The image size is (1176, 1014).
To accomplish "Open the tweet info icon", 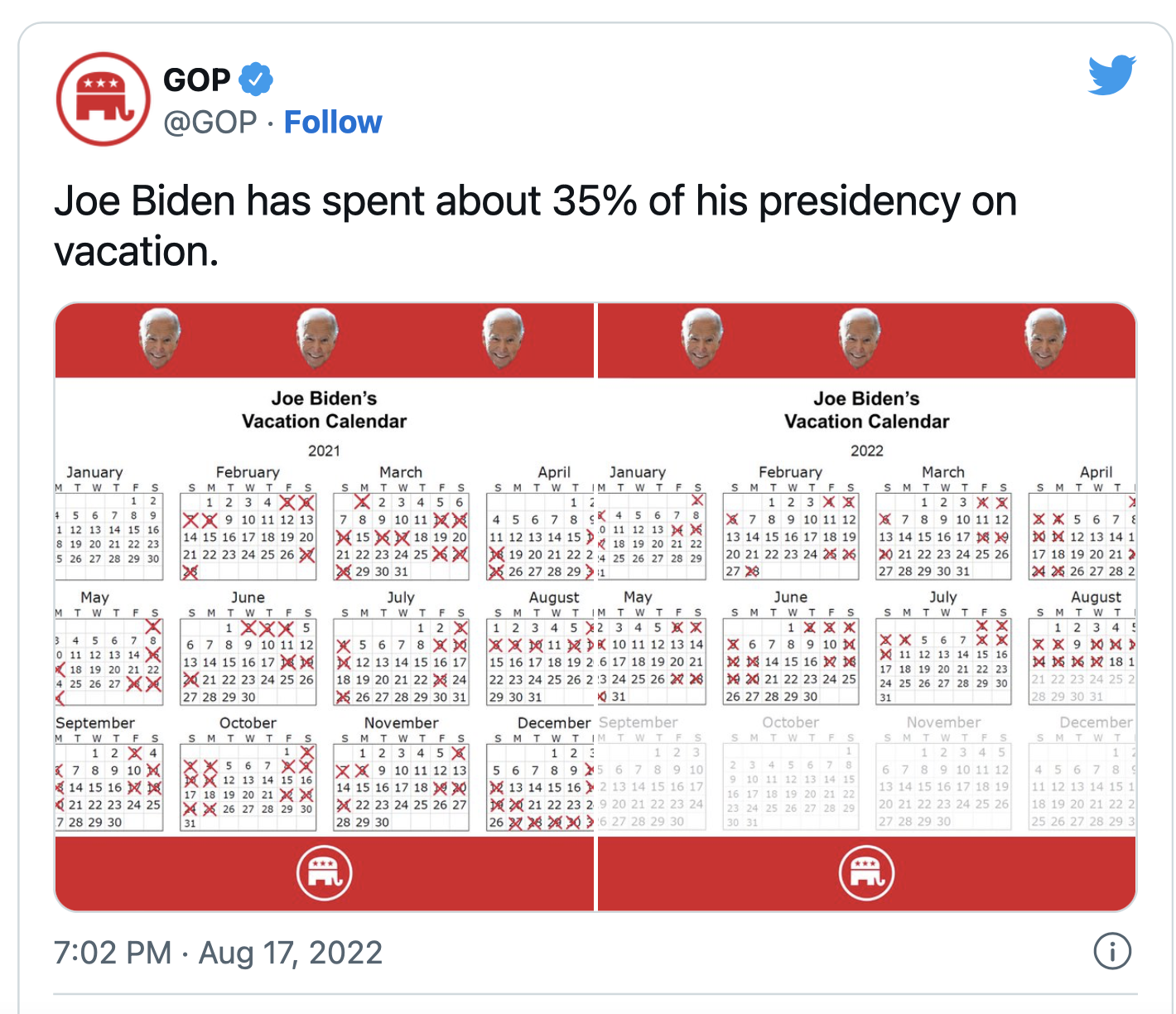I will [x=1111, y=951].
